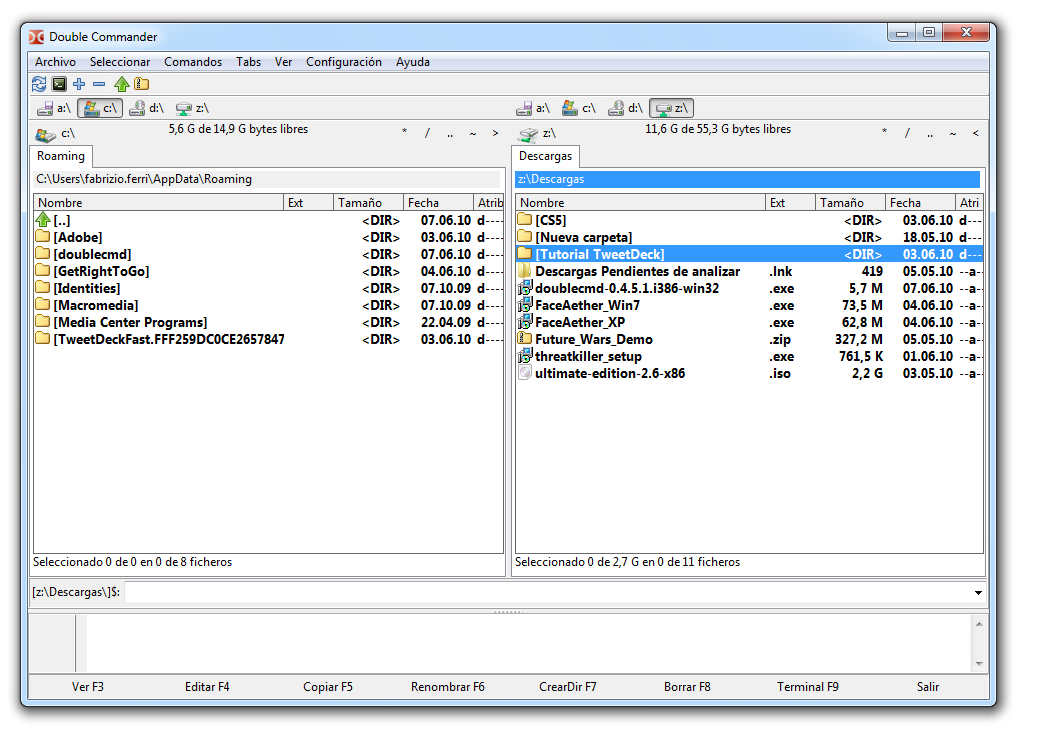The image size is (1049, 754).
Task: Click the green up-arrow toolbar icon
Action: point(121,84)
